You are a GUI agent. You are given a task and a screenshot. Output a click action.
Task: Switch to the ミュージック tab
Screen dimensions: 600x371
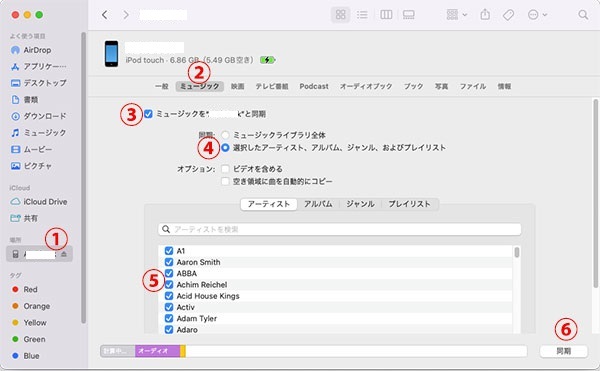(x=200, y=86)
